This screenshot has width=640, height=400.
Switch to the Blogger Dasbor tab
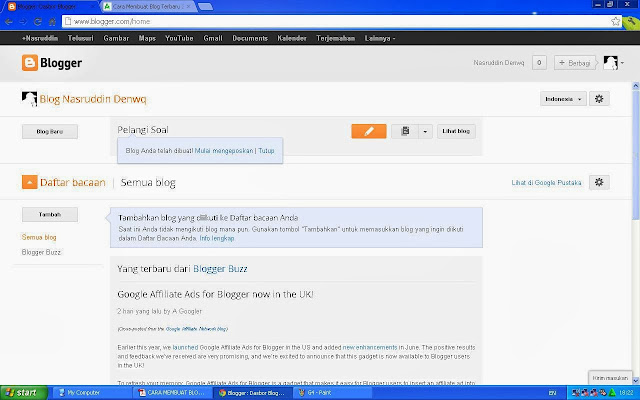pos(50,7)
